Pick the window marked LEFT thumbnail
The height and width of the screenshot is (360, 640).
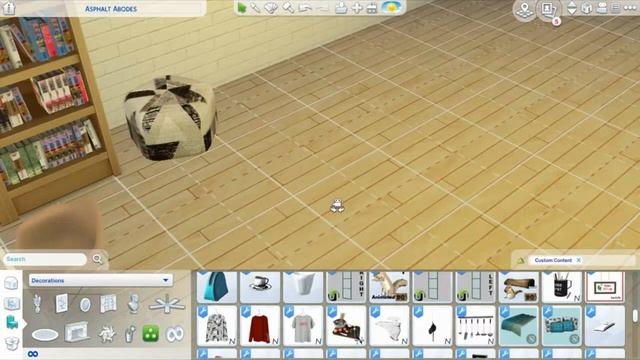(x=476, y=287)
